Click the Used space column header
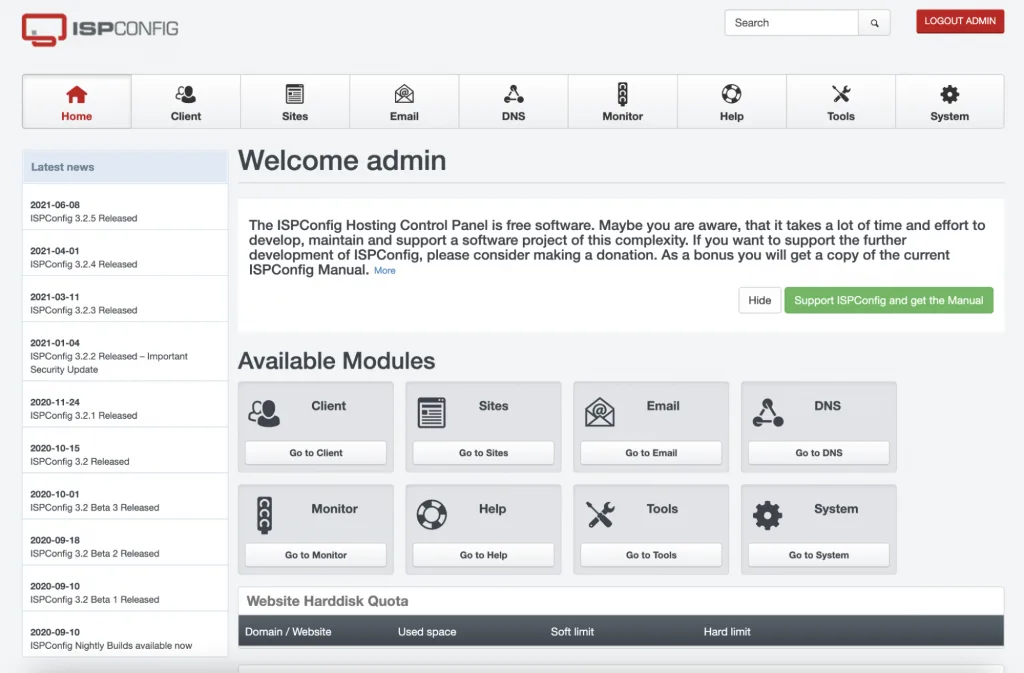Image resolution: width=1024 pixels, height=673 pixels. click(x=427, y=632)
